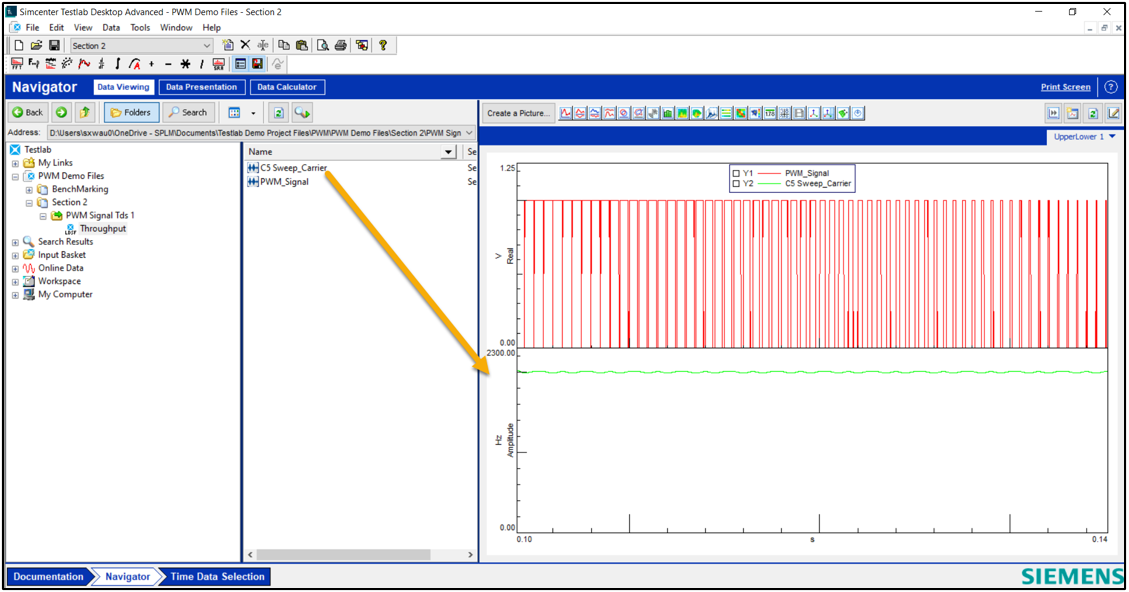Click the green forward arrow icon

click(61, 112)
